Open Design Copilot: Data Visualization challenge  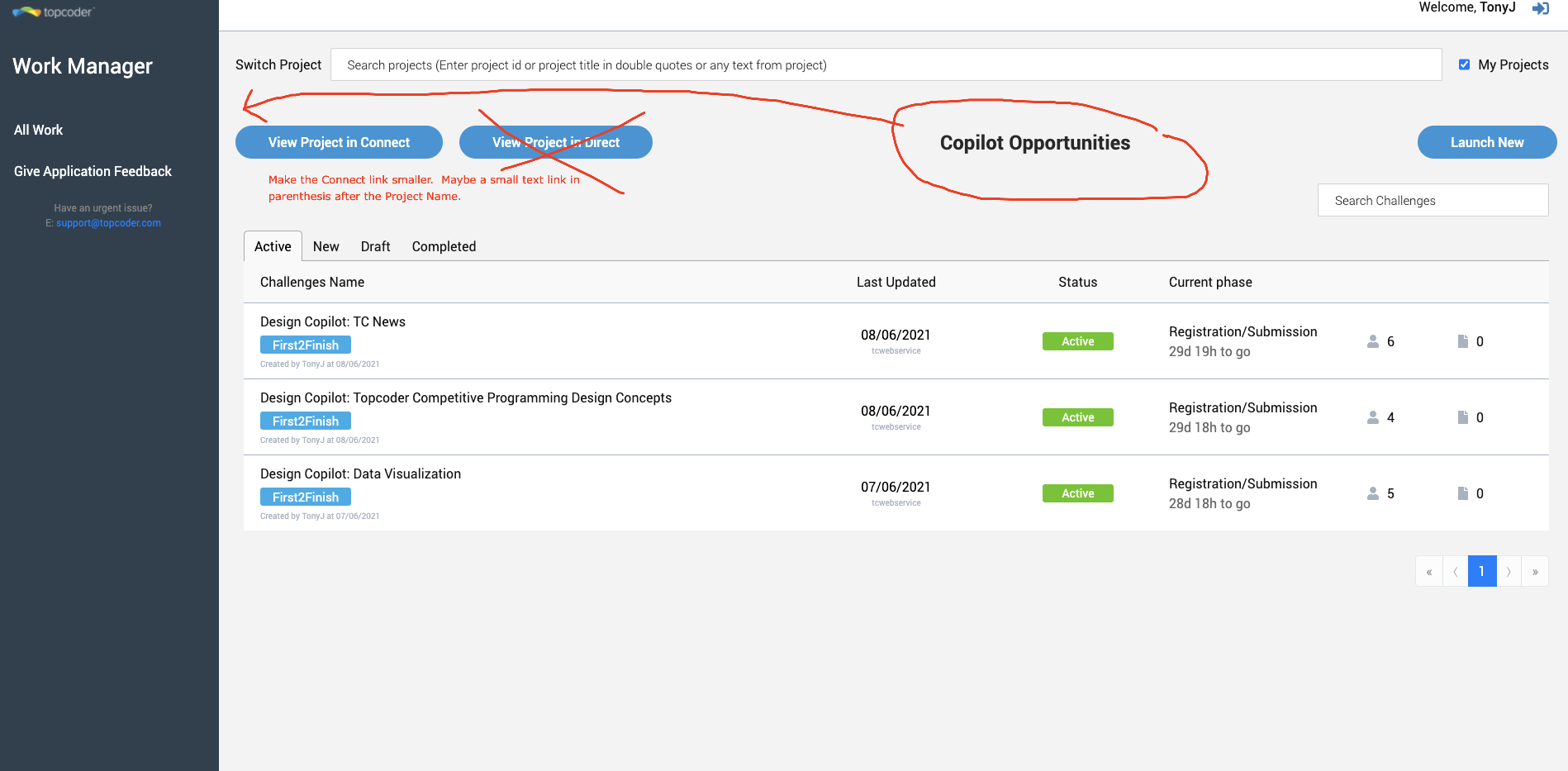pos(360,474)
